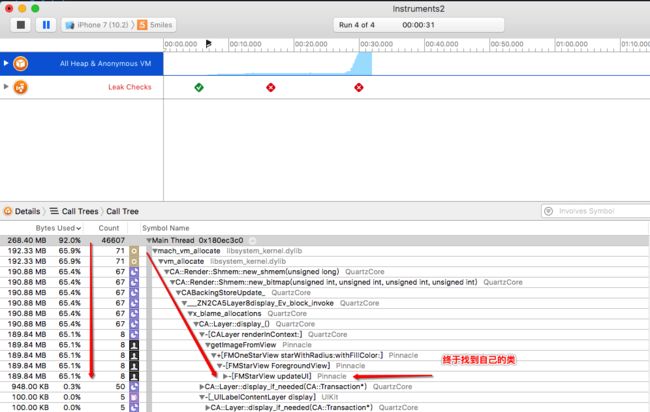The height and width of the screenshot is (412, 650).
Task: Click the Run 4 of 4 status display
Action: click(419, 25)
